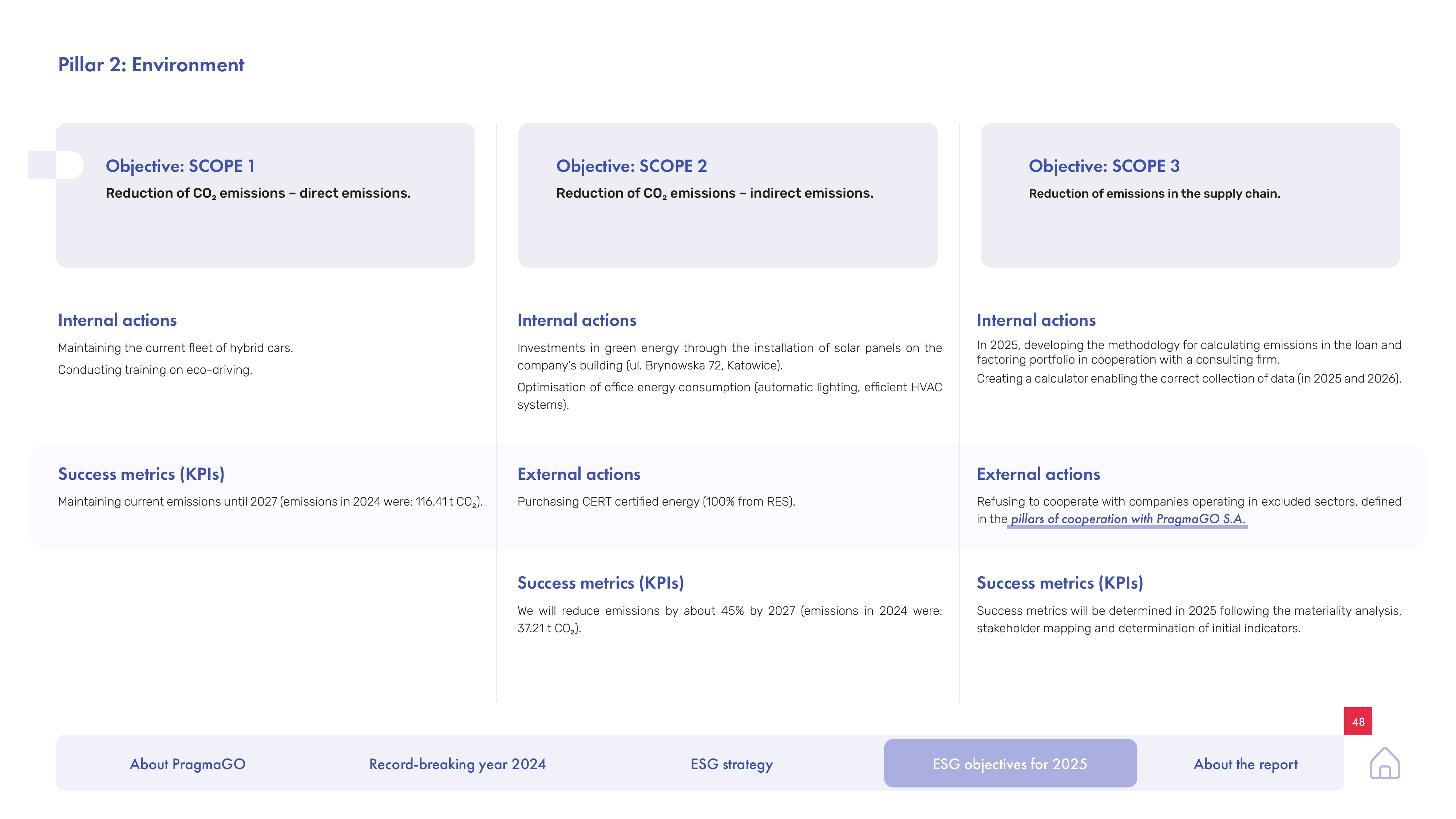1456x819 pixels.
Task: Open the About the report tab
Action: coord(1245,764)
